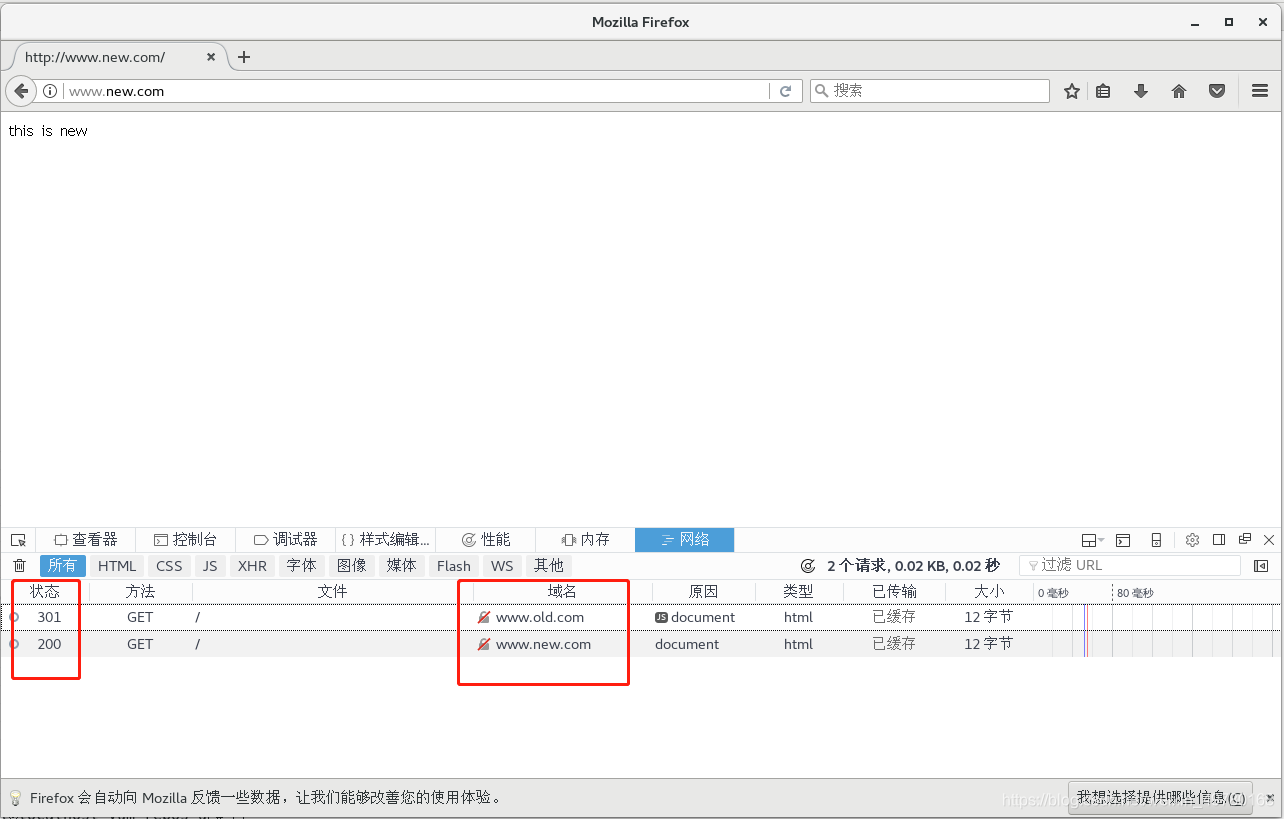Switch to 控制台 console tab
The width and height of the screenshot is (1284, 819).
(x=185, y=540)
